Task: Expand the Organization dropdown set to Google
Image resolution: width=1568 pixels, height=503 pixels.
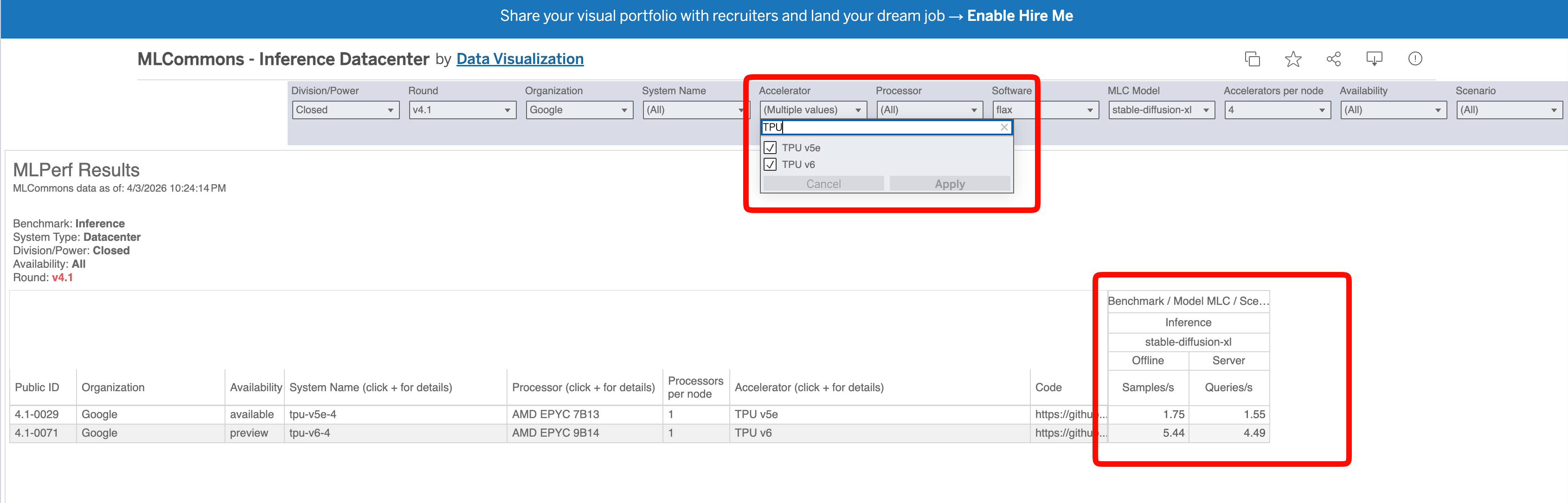Action: [579, 110]
